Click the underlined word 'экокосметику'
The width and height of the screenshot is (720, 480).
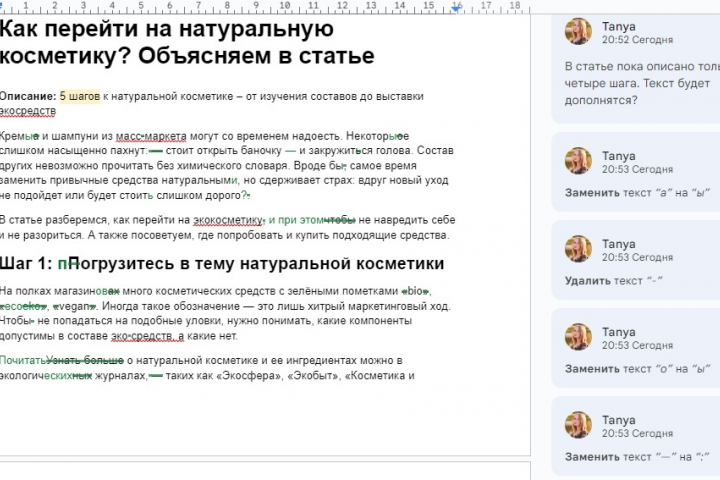[228, 220]
